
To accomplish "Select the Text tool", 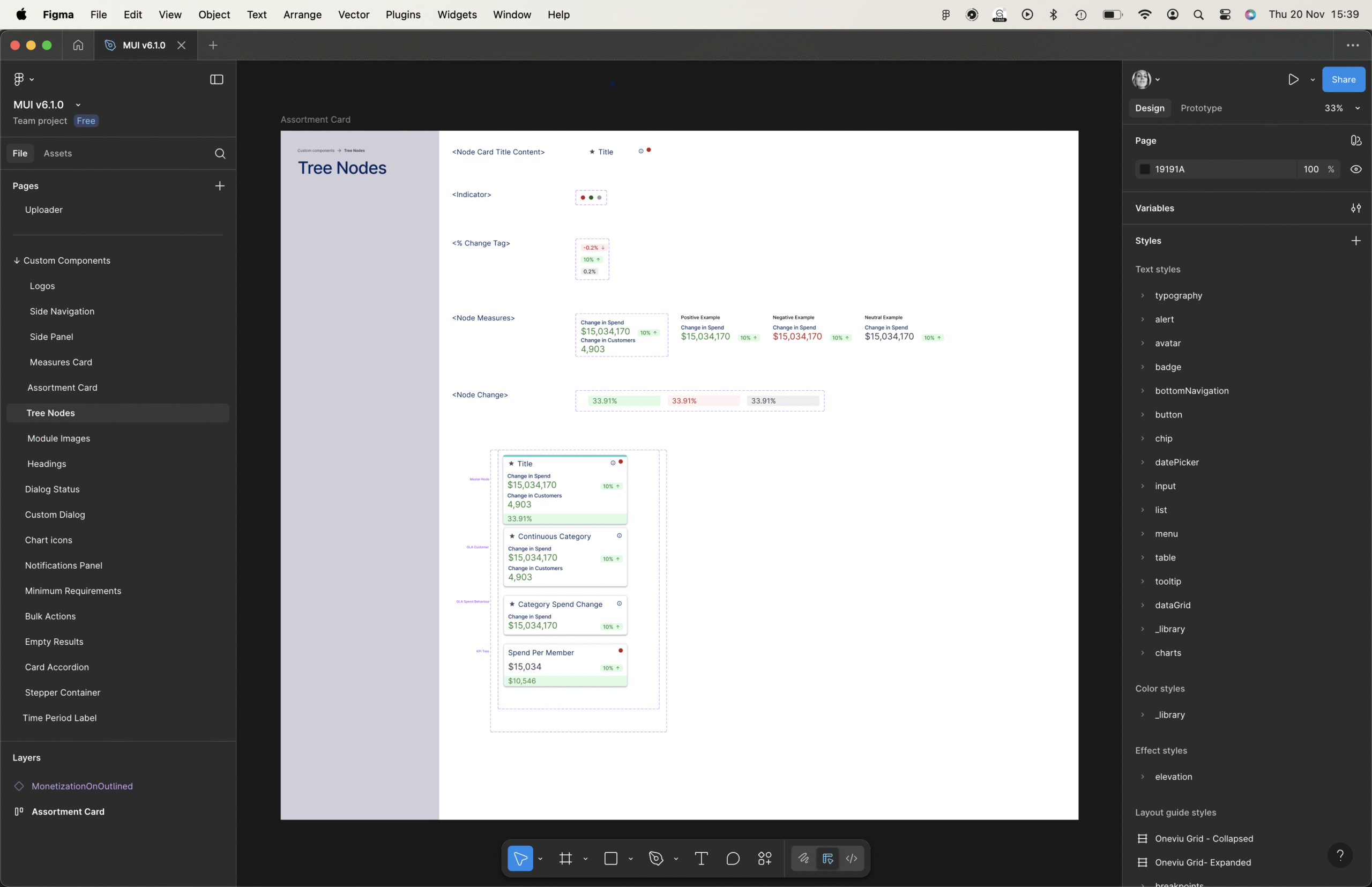I will coord(701,858).
